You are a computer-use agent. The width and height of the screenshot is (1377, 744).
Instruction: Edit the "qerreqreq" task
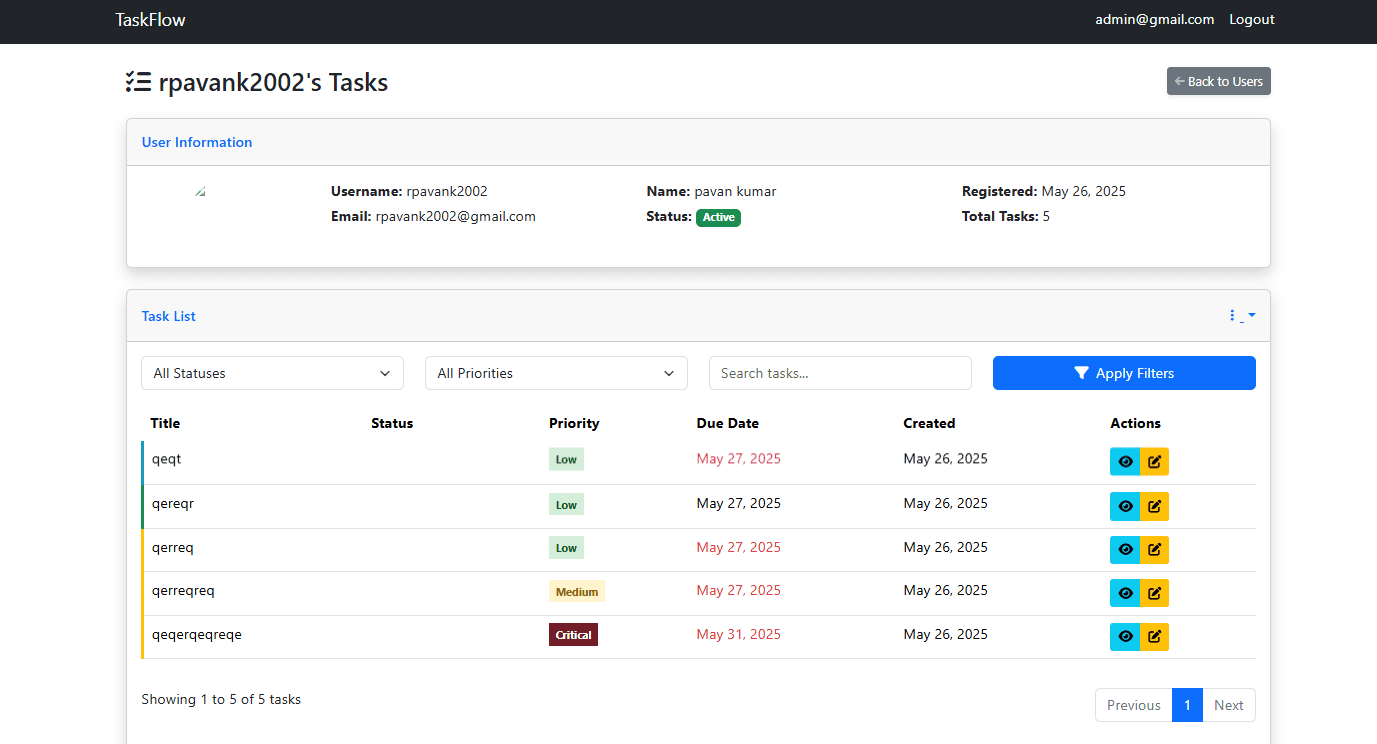click(x=1154, y=592)
